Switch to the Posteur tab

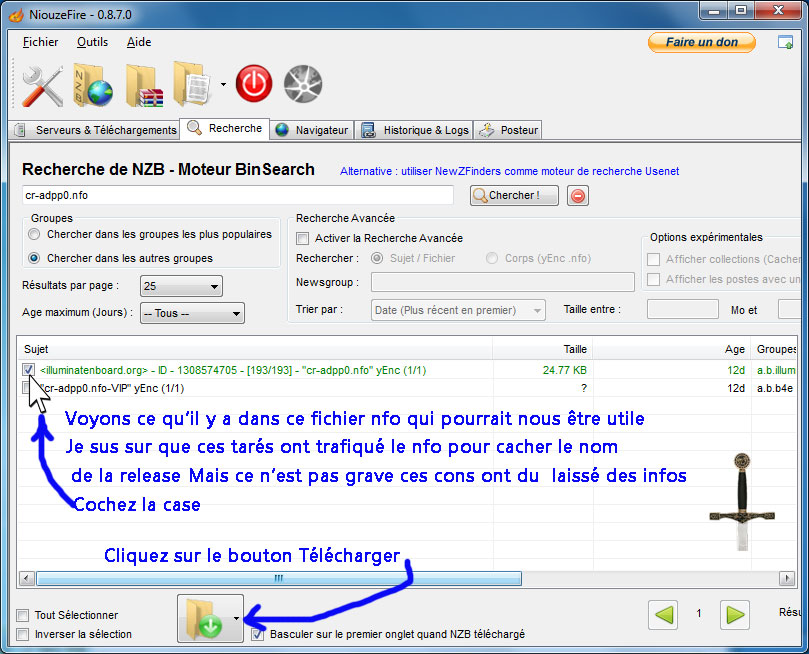tap(508, 130)
